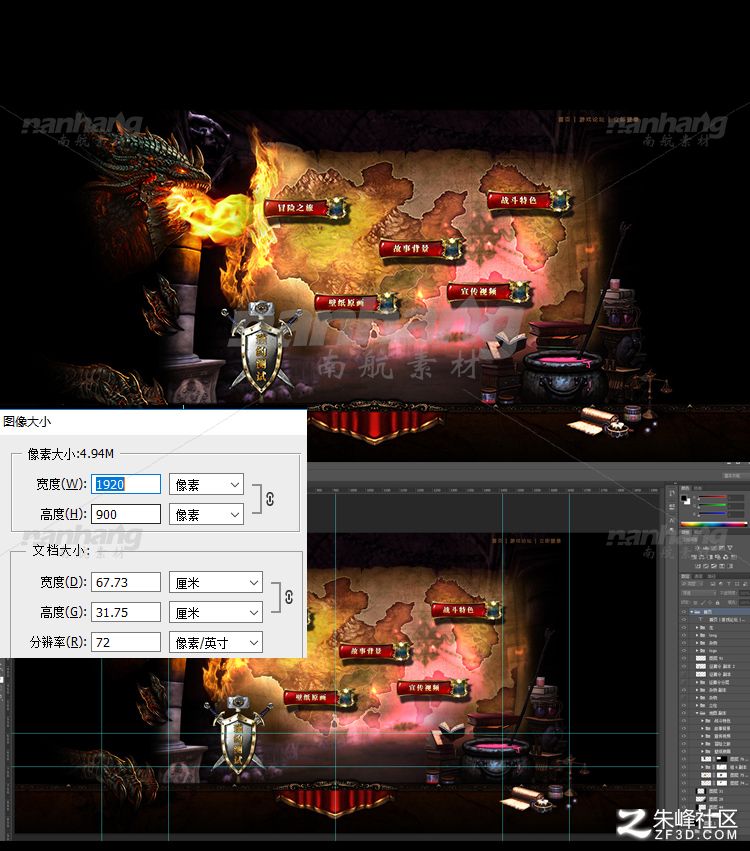Open document height 厘米 unit dropdown
This screenshot has width=750, height=851.
[x=216, y=612]
